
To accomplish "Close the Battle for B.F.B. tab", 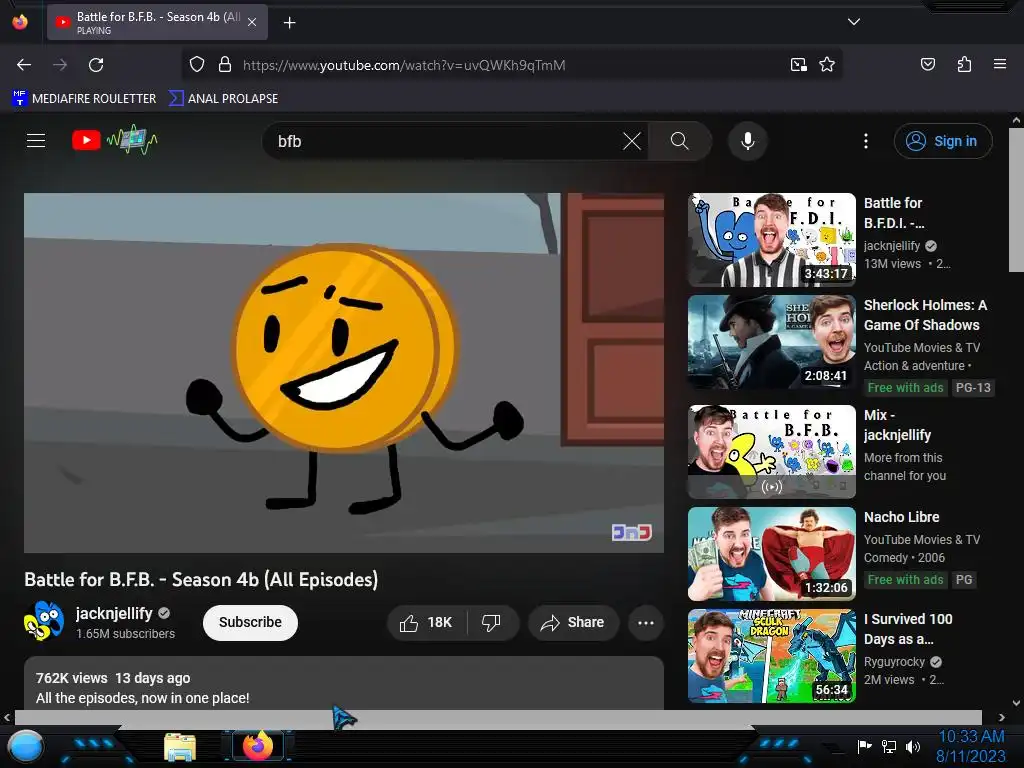I will click(x=252, y=22).
